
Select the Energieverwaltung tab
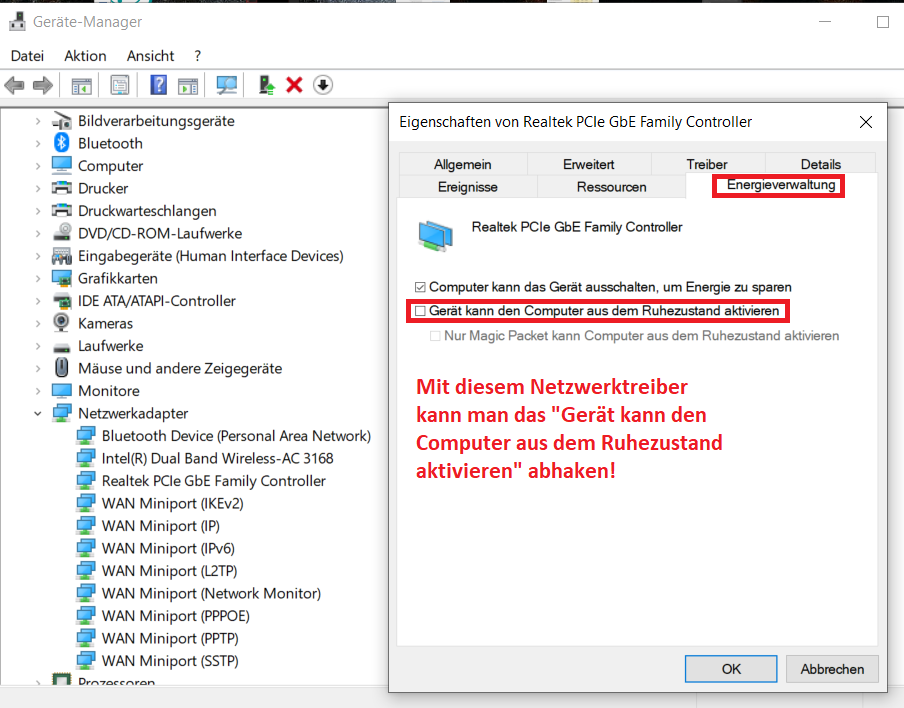781,185
